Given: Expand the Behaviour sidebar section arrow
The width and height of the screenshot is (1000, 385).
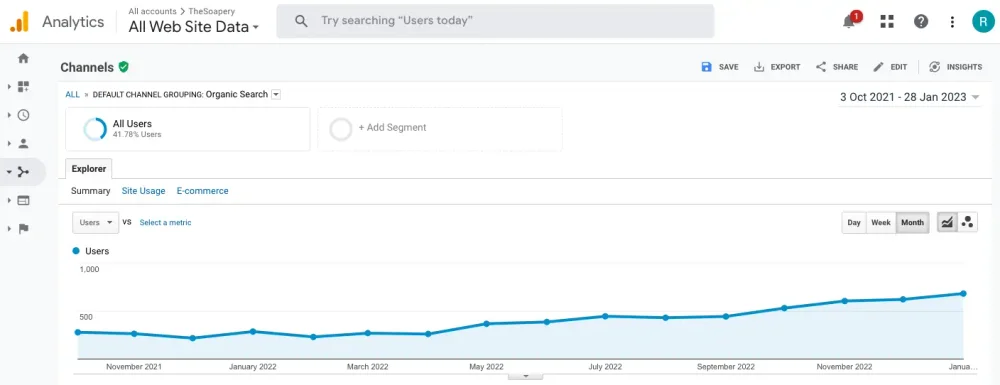Looking at the screenshot, I should pyautogui.click(x=9, y=200).
